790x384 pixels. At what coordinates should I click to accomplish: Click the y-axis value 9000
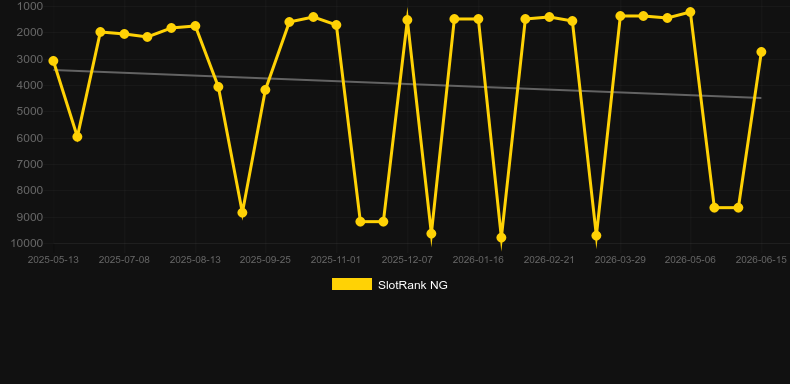tap(30, 217)
